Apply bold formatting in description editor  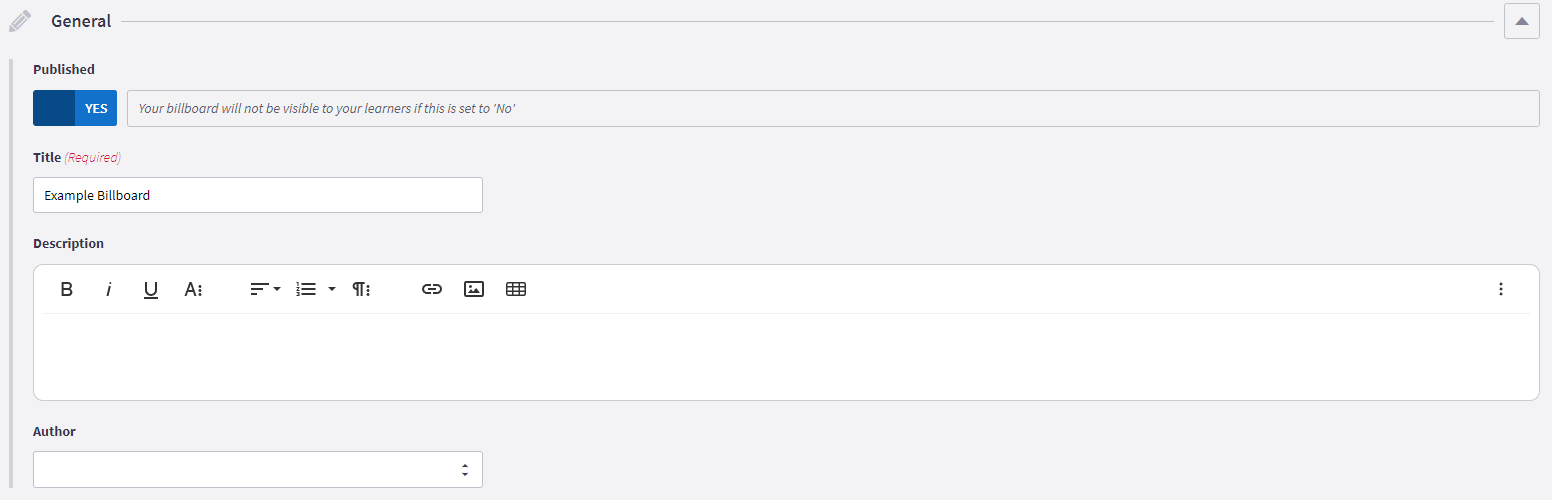67,289
